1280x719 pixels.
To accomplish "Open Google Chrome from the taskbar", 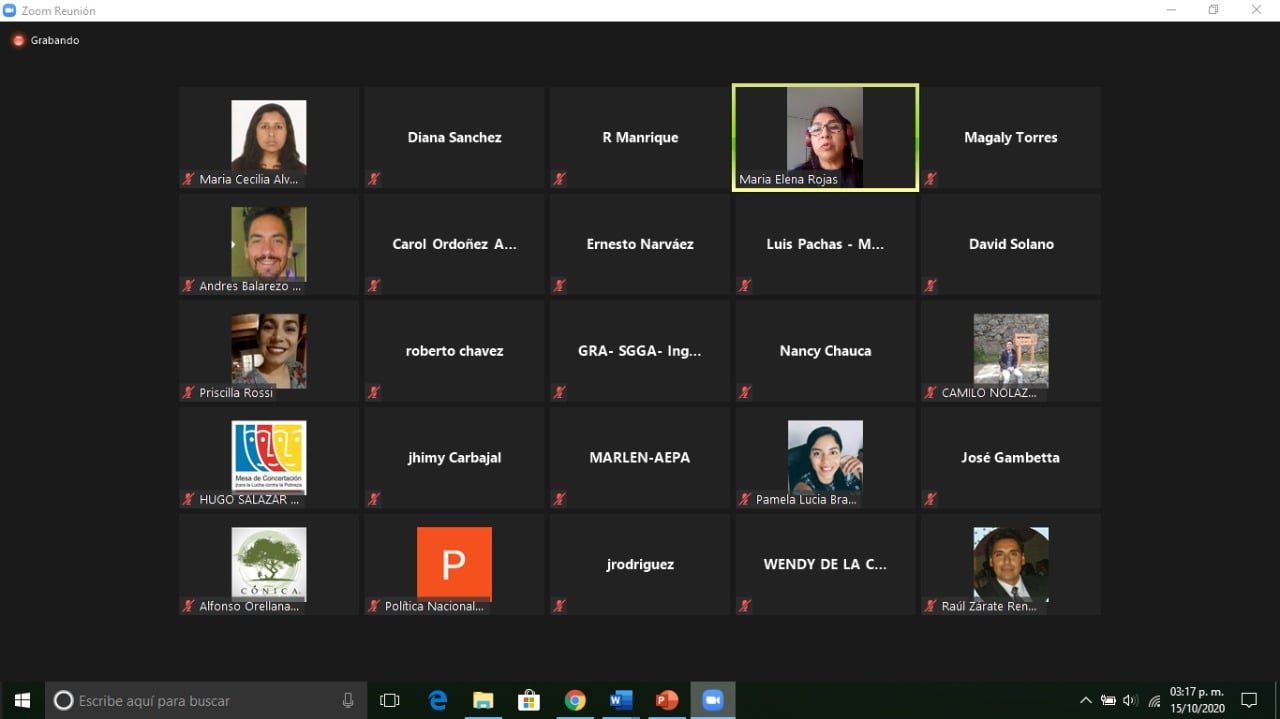I will (x=574, y=701).
